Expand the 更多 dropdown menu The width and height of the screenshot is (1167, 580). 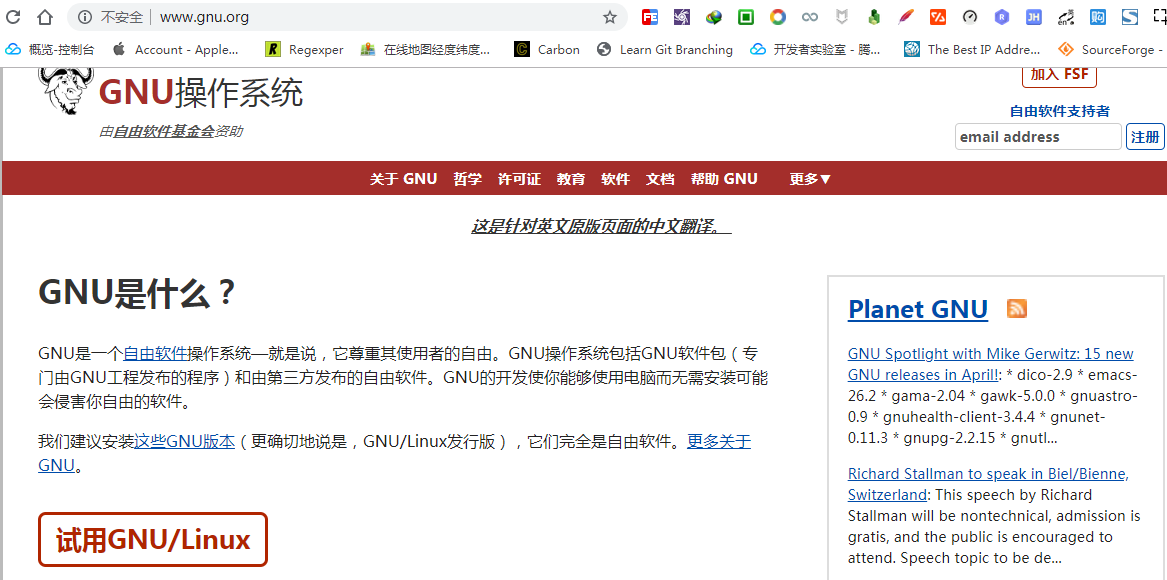coord(810,179)
